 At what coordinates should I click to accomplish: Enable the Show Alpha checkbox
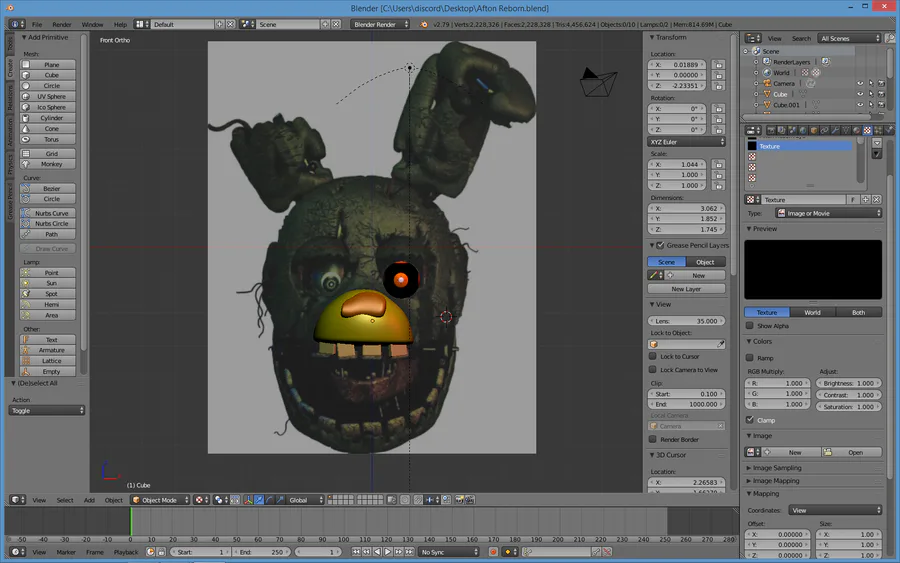[750, 326]
